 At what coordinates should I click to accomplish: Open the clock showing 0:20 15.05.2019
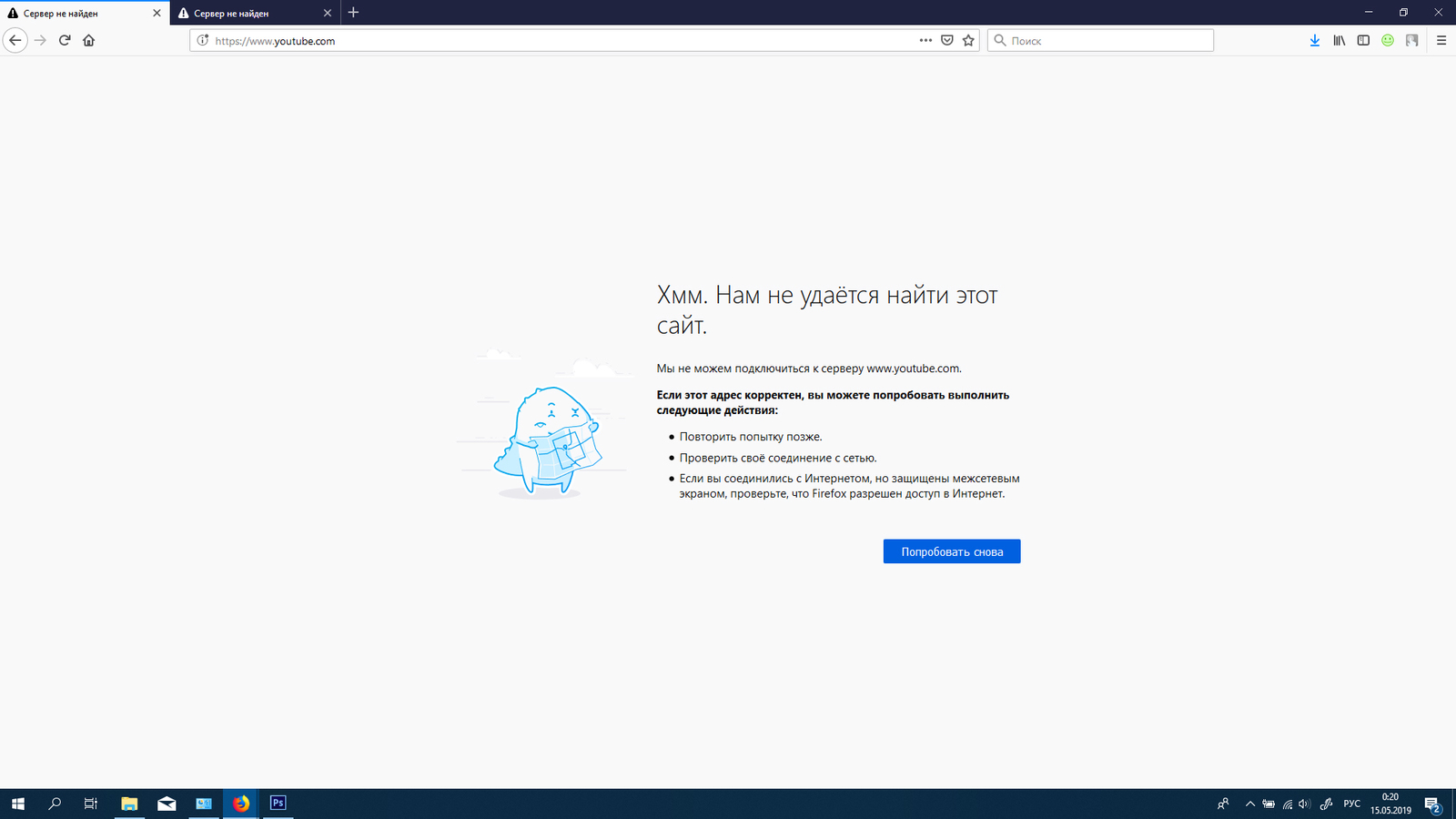[x=1390, y=804]
